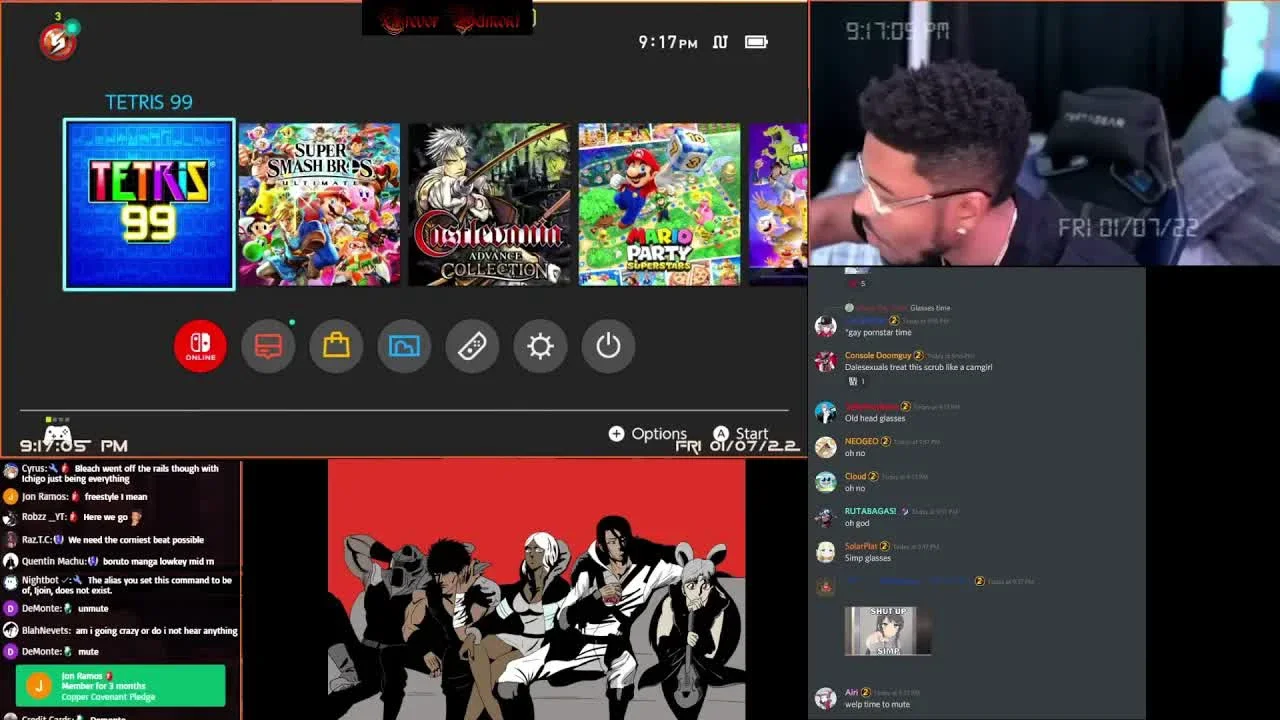Click the "Simp glasses" message text

coord(867,558)
